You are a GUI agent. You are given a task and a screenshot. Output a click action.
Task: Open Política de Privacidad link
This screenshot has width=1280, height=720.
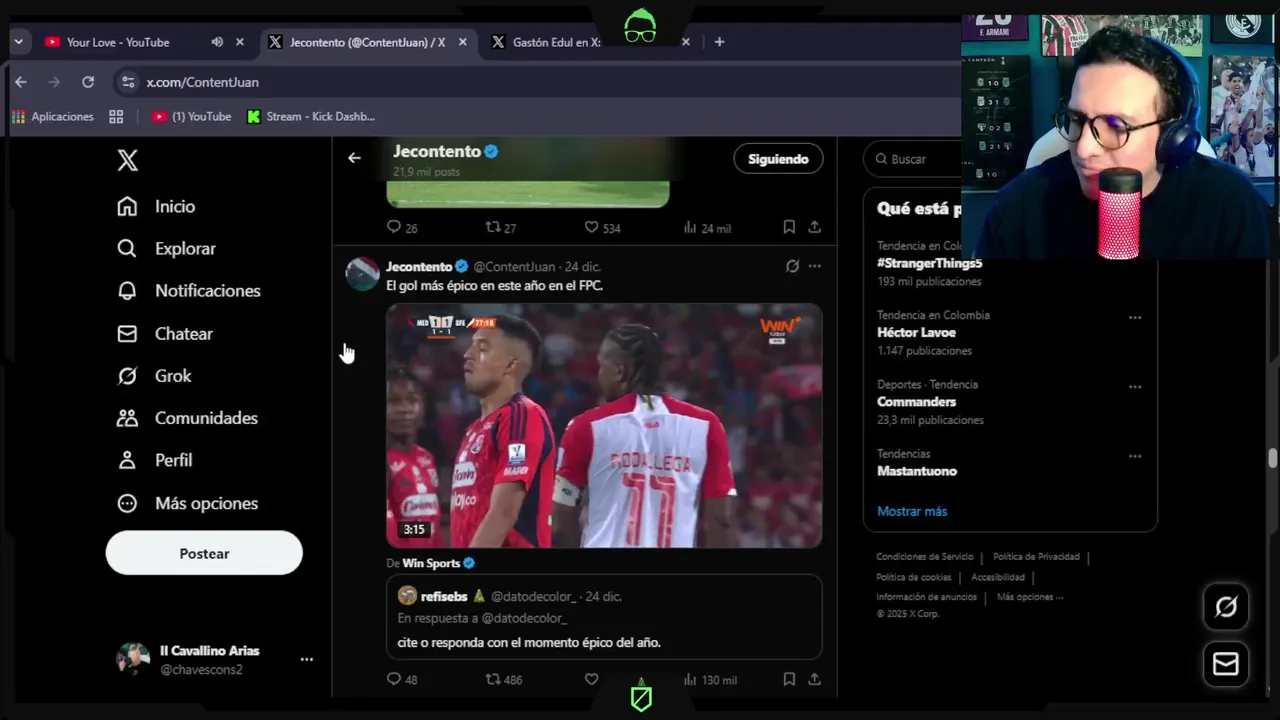(x=1036, y=557)
